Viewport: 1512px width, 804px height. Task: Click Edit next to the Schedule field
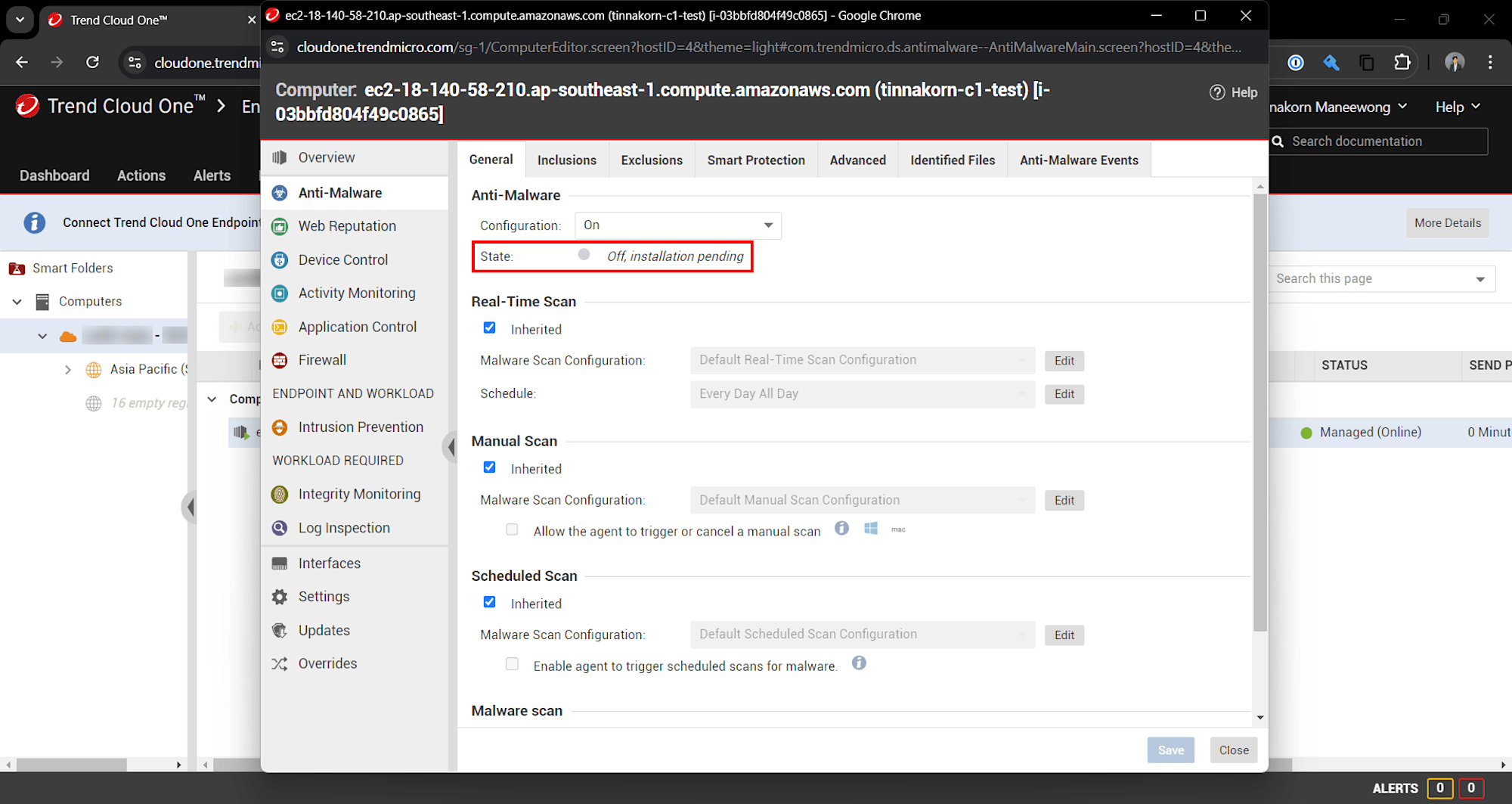(1064, 394)
